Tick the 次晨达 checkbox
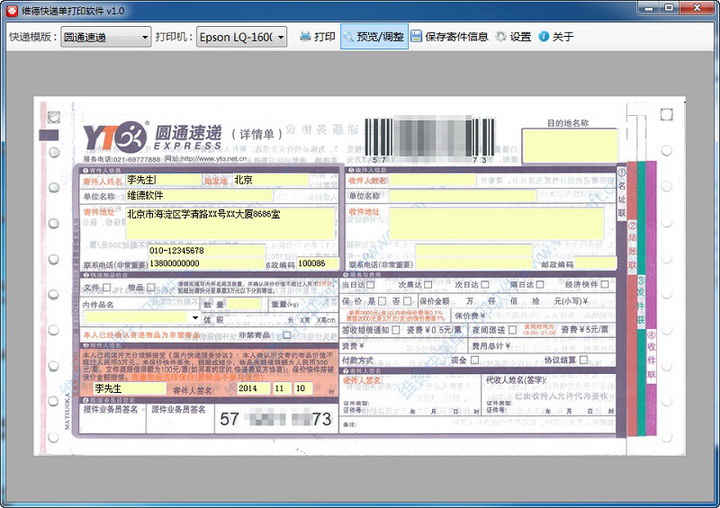The image size is (720, 508). pyautogui.click(x=428, y=285)
